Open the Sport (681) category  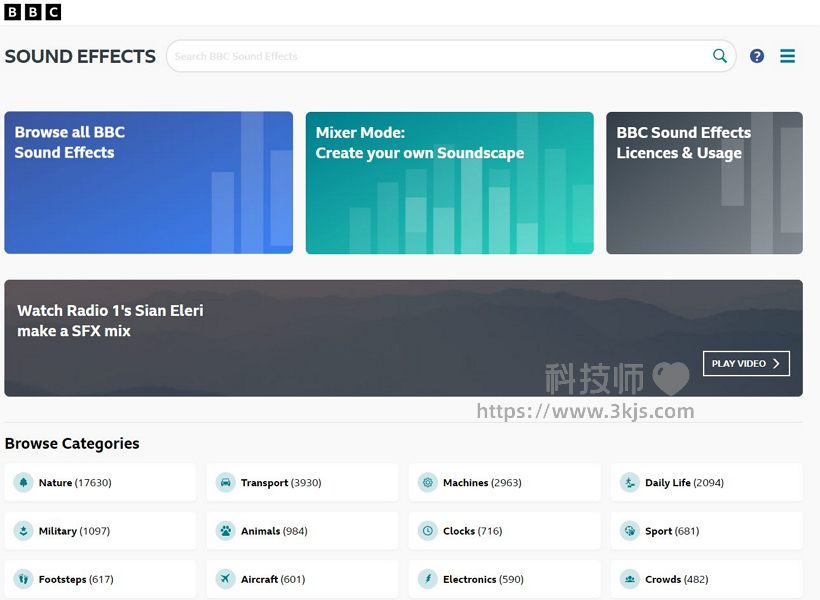707,530
